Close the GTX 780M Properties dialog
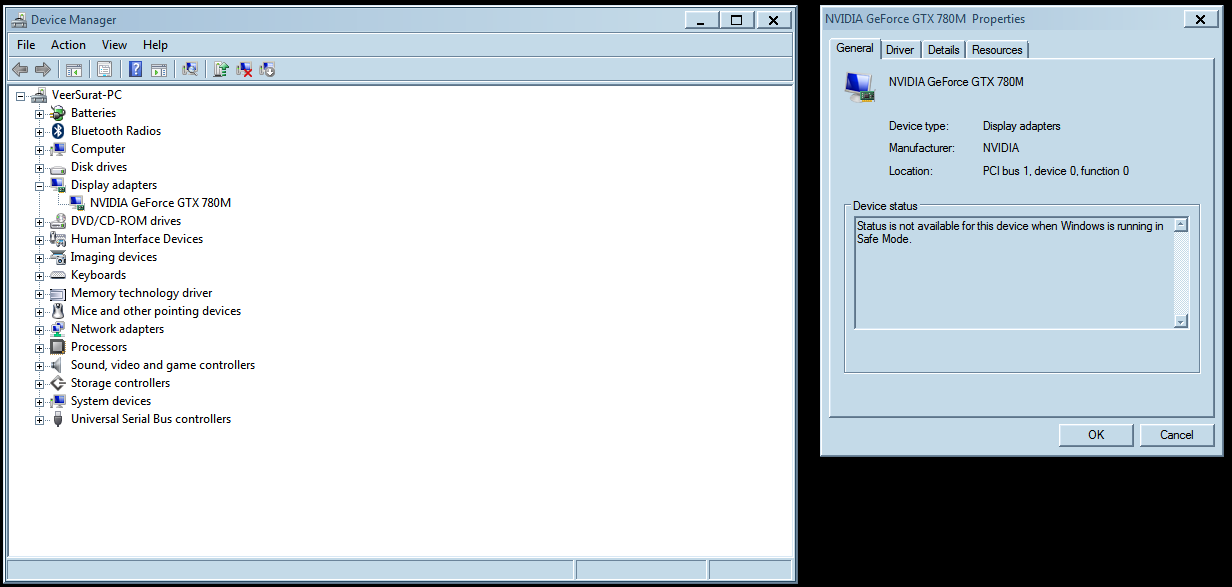This screenshot has width=1232, height=587. 1199,19
